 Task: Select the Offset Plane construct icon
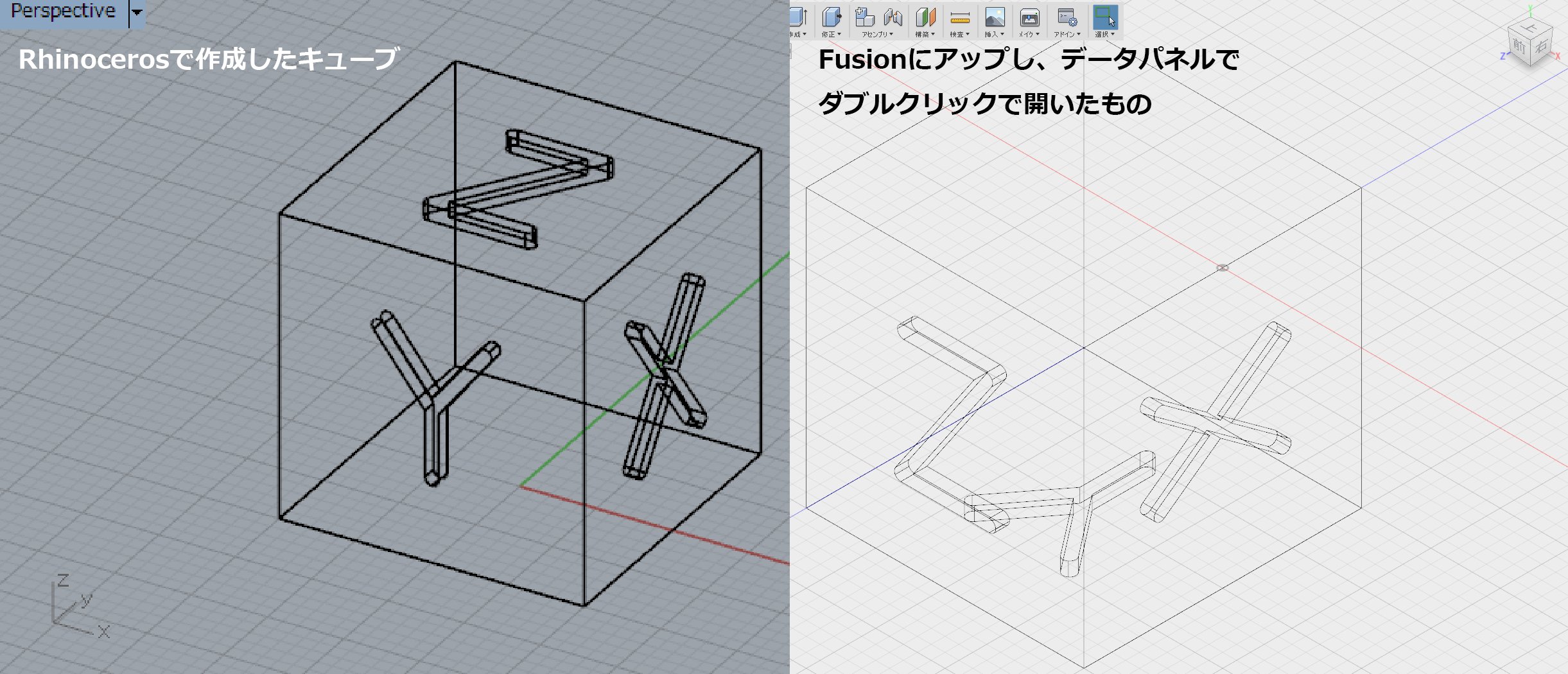click(x=925, y=17)
